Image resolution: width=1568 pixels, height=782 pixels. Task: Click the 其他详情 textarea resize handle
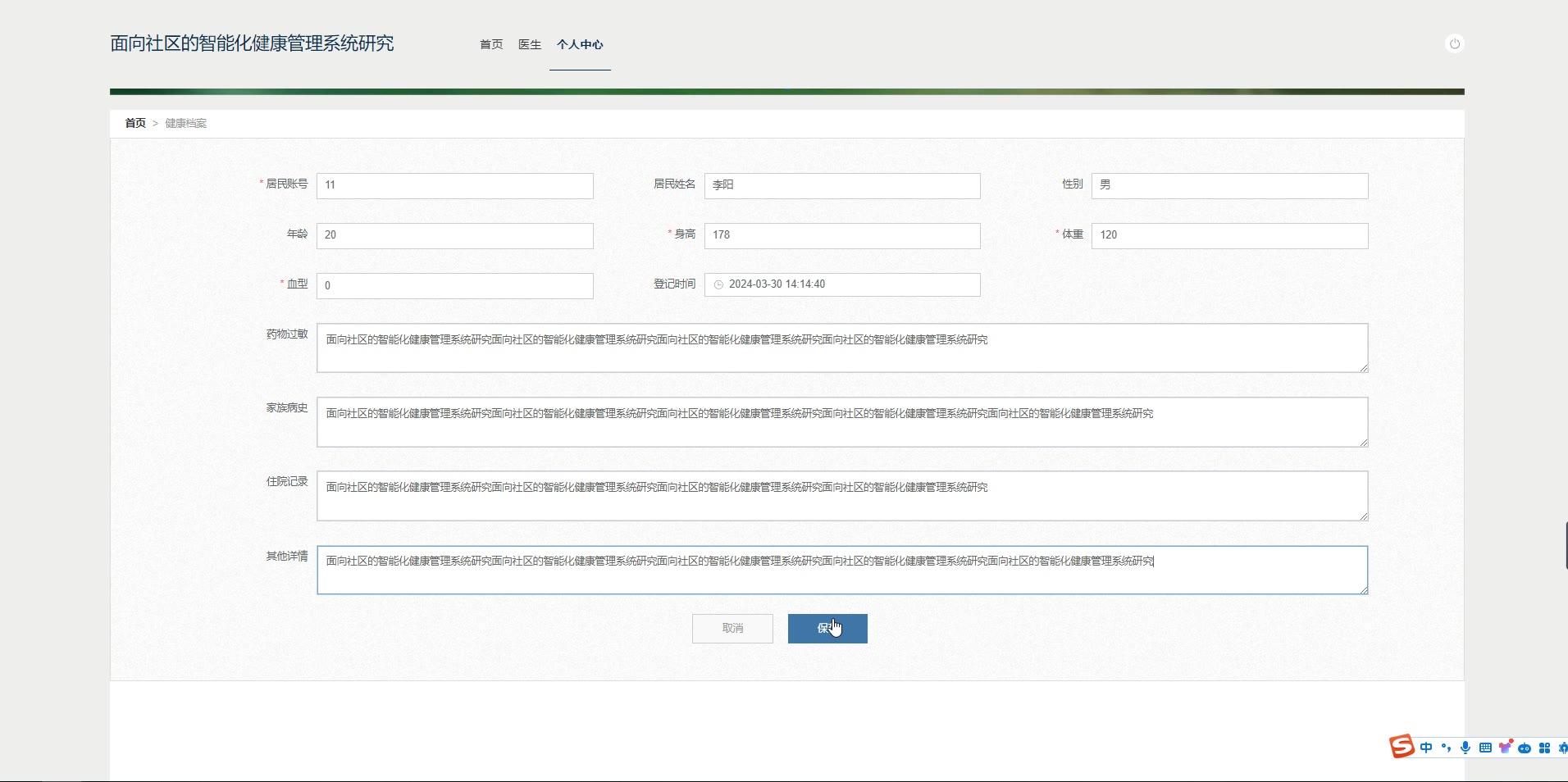point(1363,589)
